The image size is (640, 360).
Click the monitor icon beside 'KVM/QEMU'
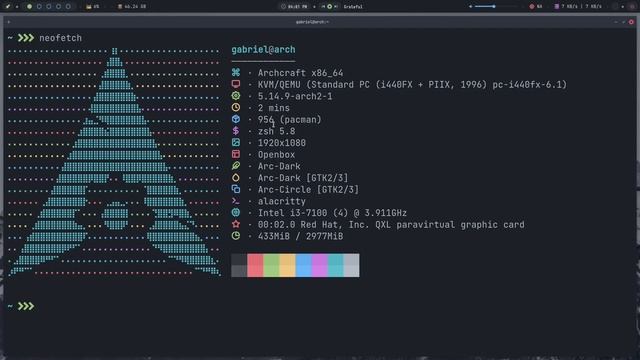coord(236,84)
